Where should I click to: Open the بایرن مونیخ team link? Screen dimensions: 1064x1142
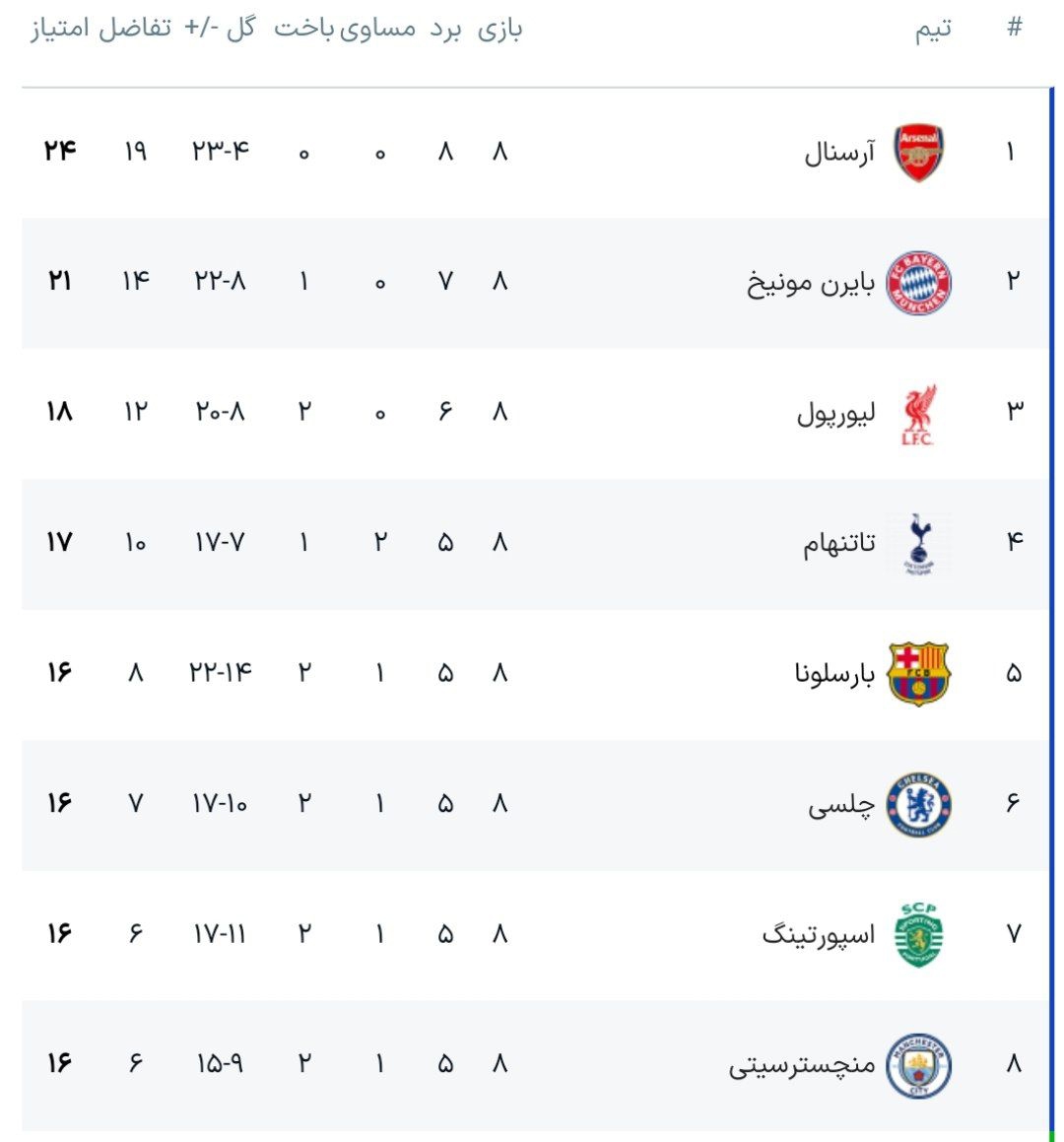[x=811, y=284]
